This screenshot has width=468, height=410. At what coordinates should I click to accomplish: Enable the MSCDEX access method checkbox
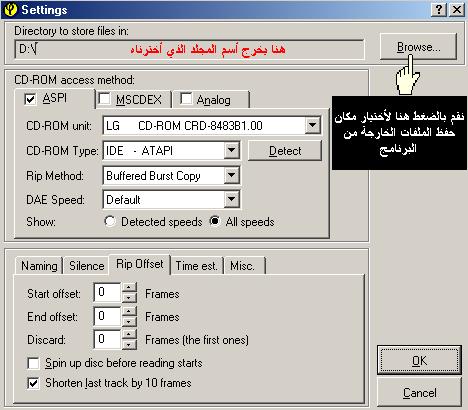tap(104, 99)
